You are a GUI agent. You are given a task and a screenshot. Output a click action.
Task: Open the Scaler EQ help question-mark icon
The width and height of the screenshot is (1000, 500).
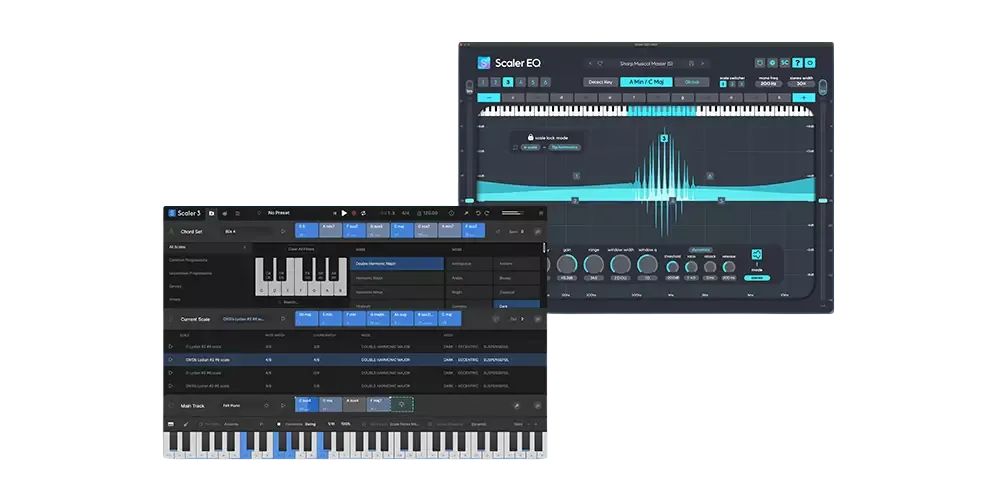point(797,63)
